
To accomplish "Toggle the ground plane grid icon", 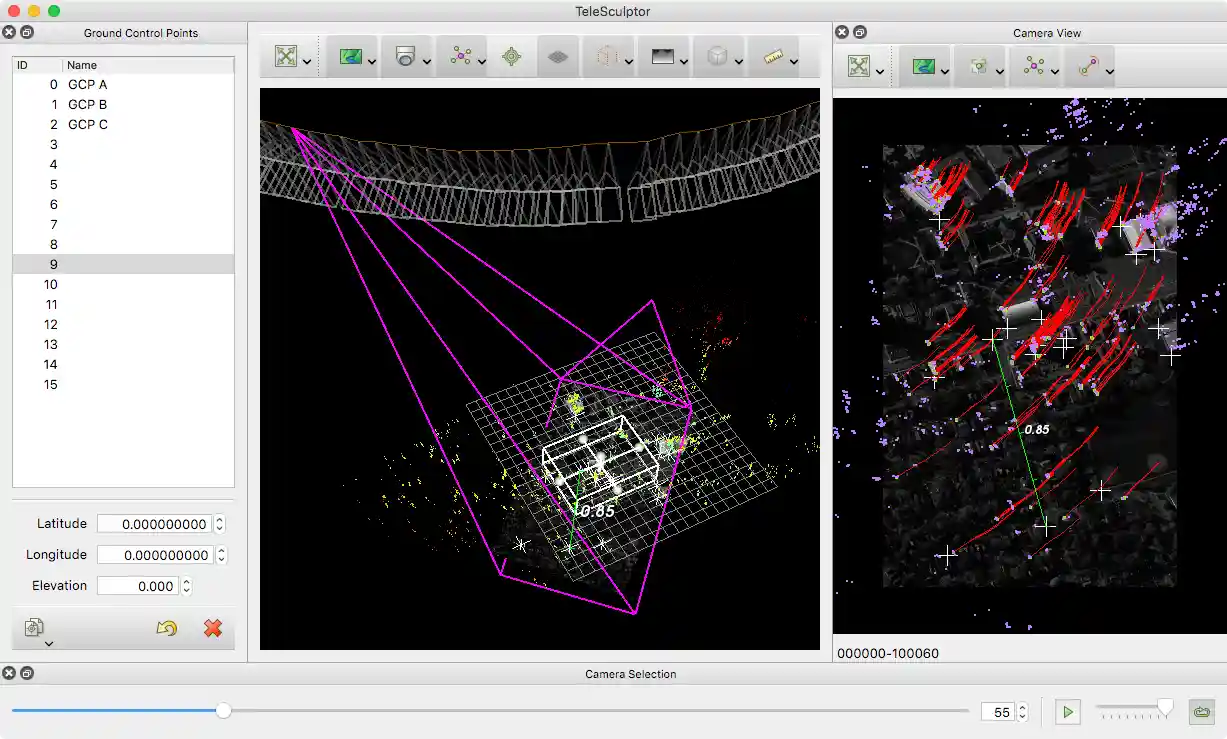I will point(559,57).
